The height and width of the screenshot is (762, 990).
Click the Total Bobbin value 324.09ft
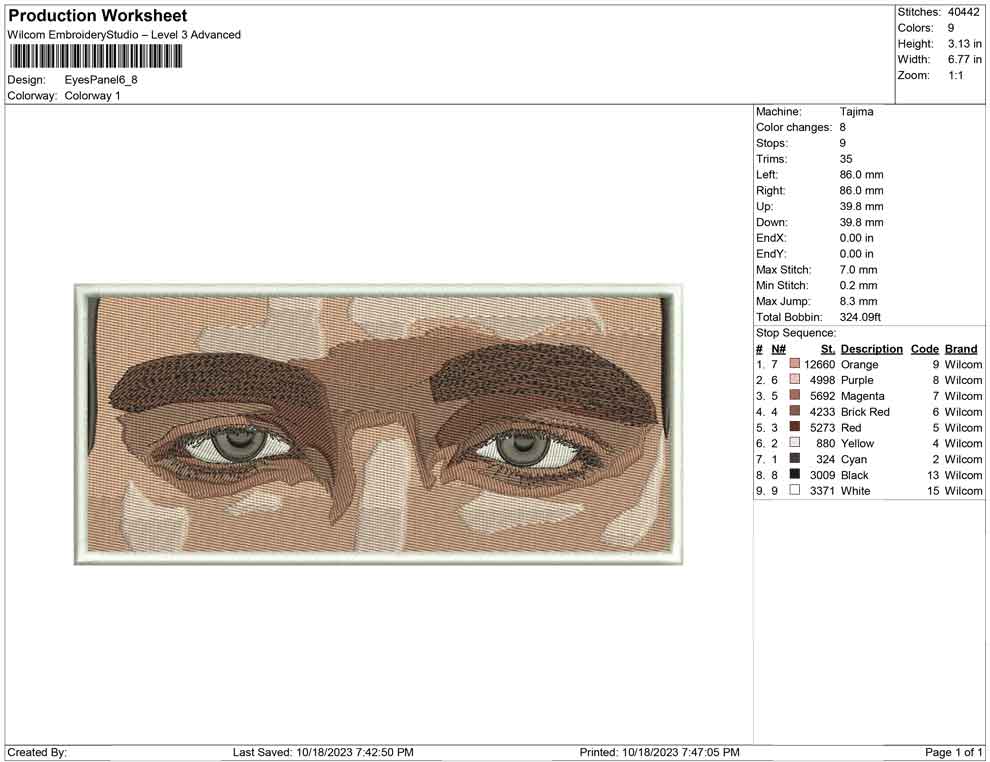(862, 317)
